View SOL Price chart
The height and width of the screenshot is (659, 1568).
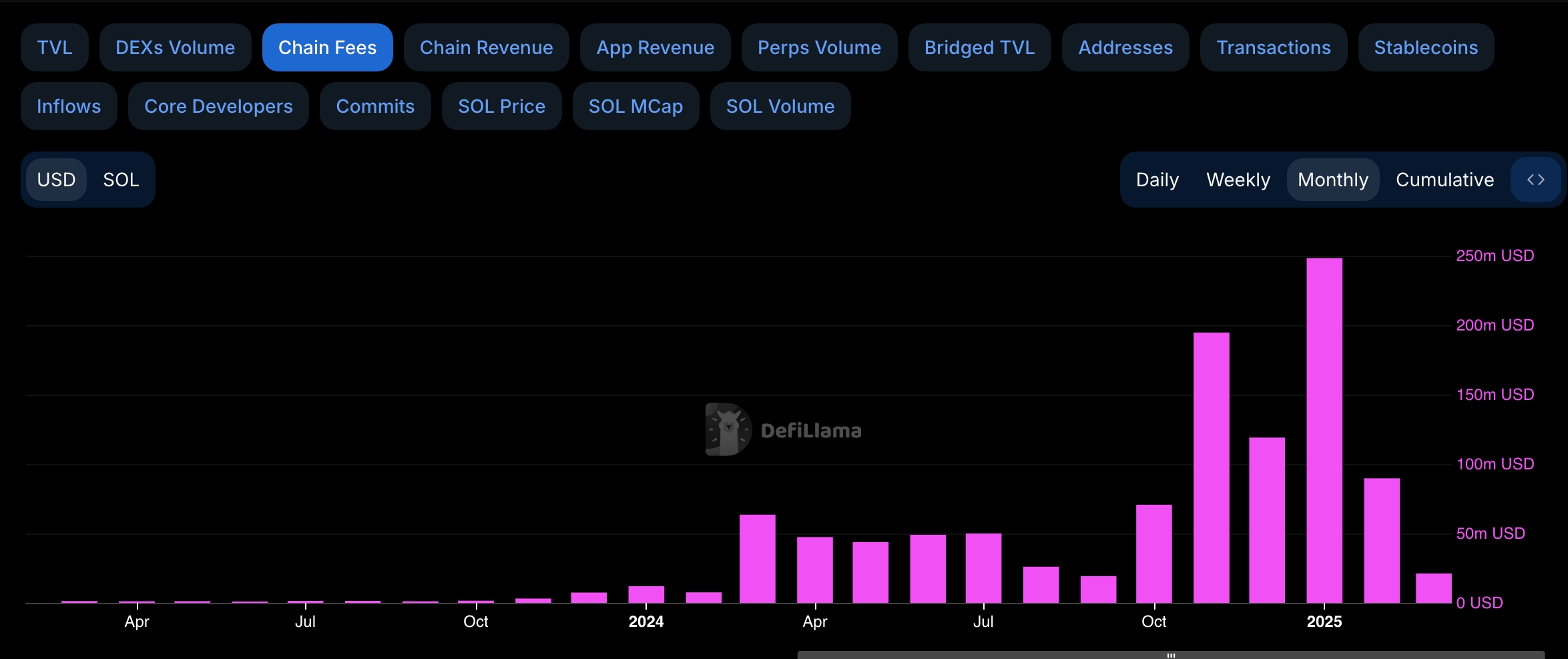click(501, 105)
